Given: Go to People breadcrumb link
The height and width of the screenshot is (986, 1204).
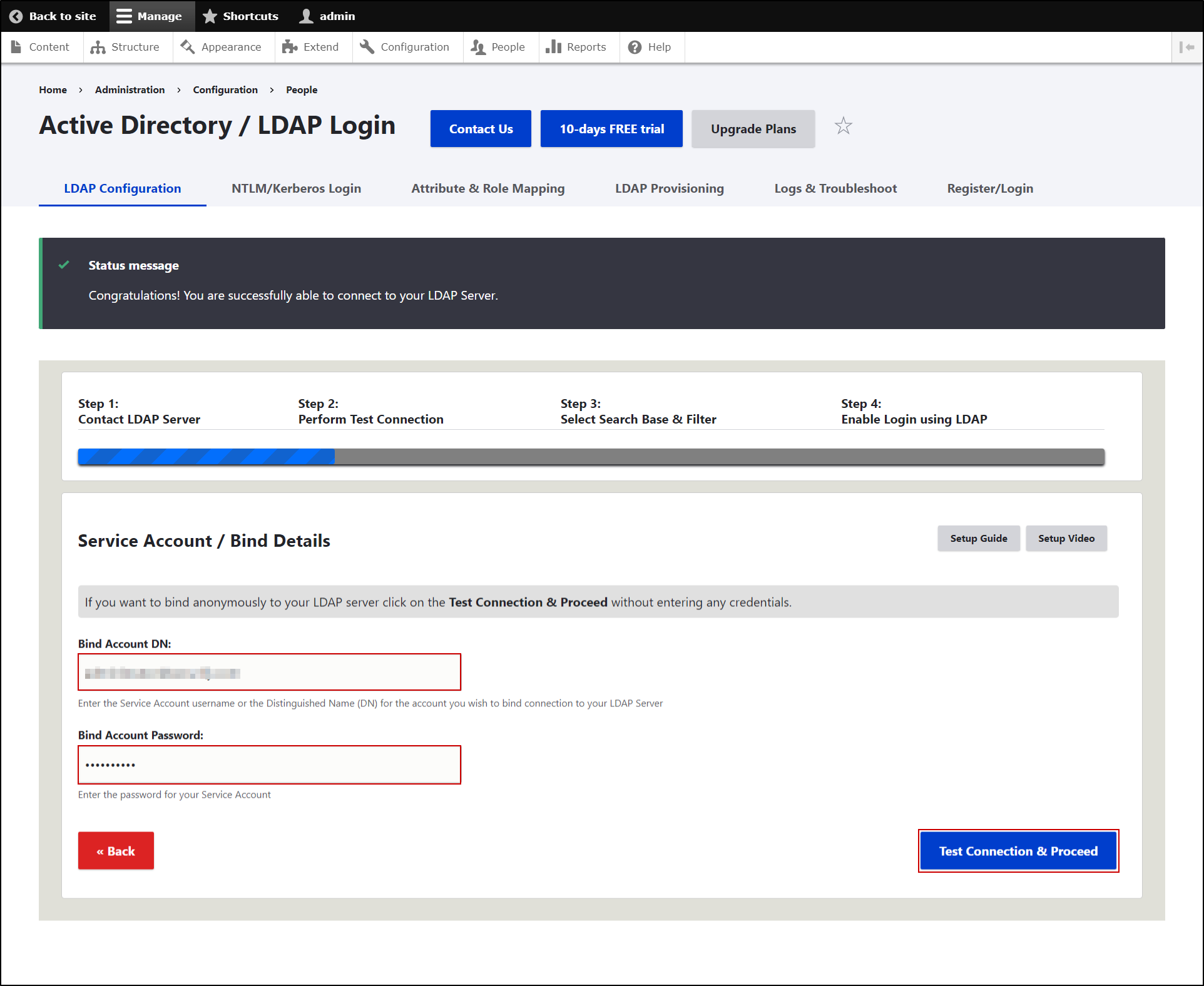Looking at the screenshot, I should [x=302, y=89].
